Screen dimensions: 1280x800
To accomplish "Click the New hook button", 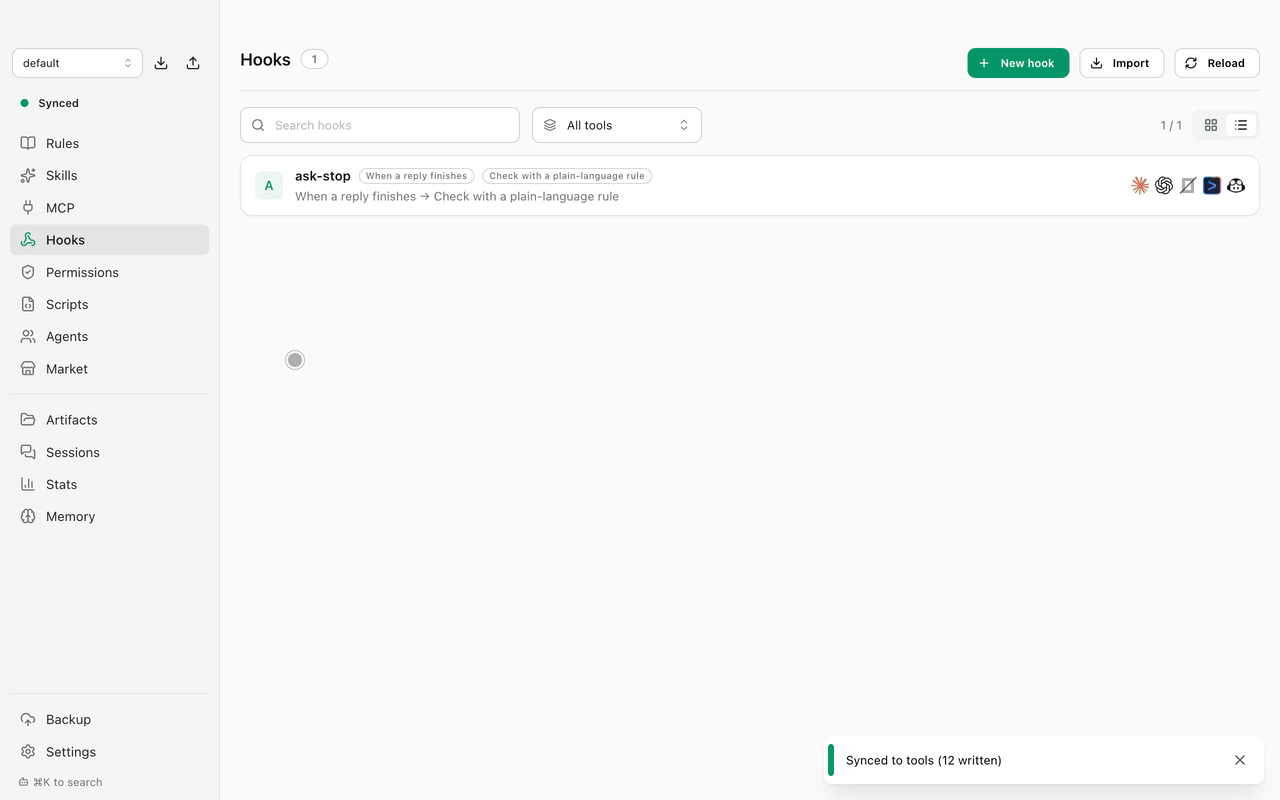I will pyautogui.click(x=1018, y=63).
